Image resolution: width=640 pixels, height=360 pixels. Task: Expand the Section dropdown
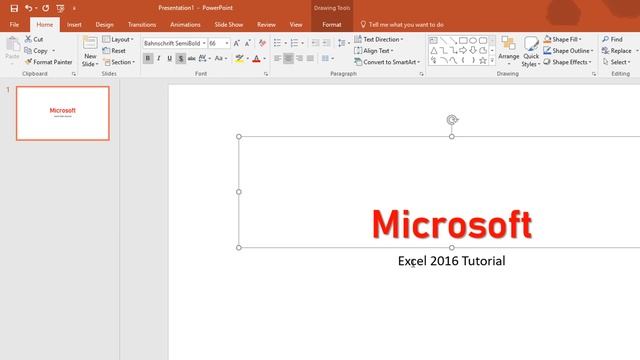pos(119,62)
